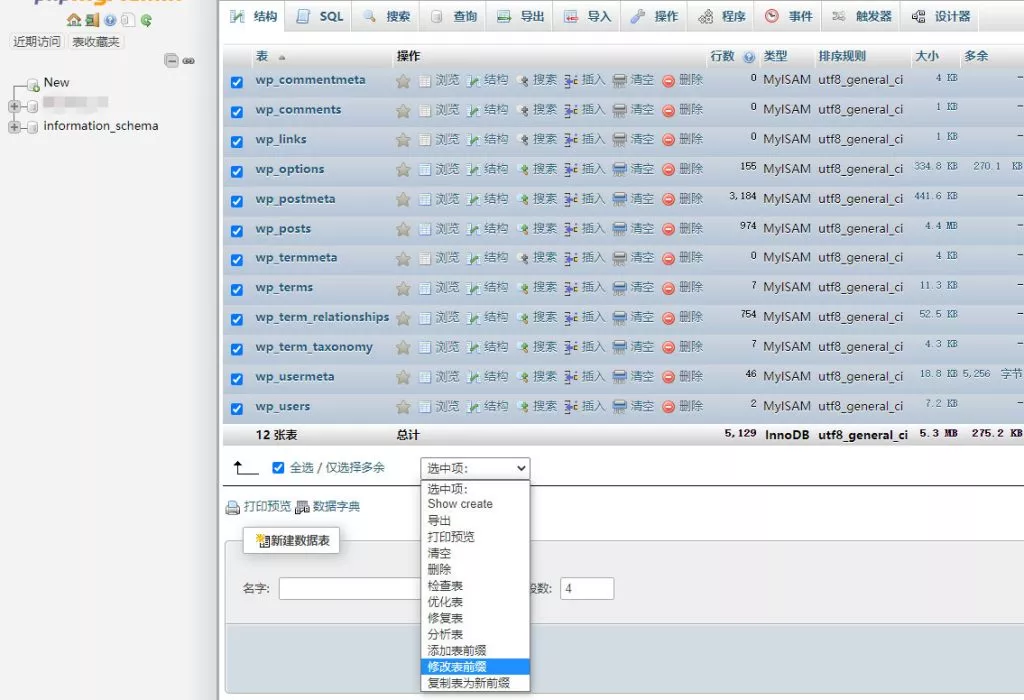Open the blue help question icon
Screen dimensions: 1024x700
click(x=110, y=20)
